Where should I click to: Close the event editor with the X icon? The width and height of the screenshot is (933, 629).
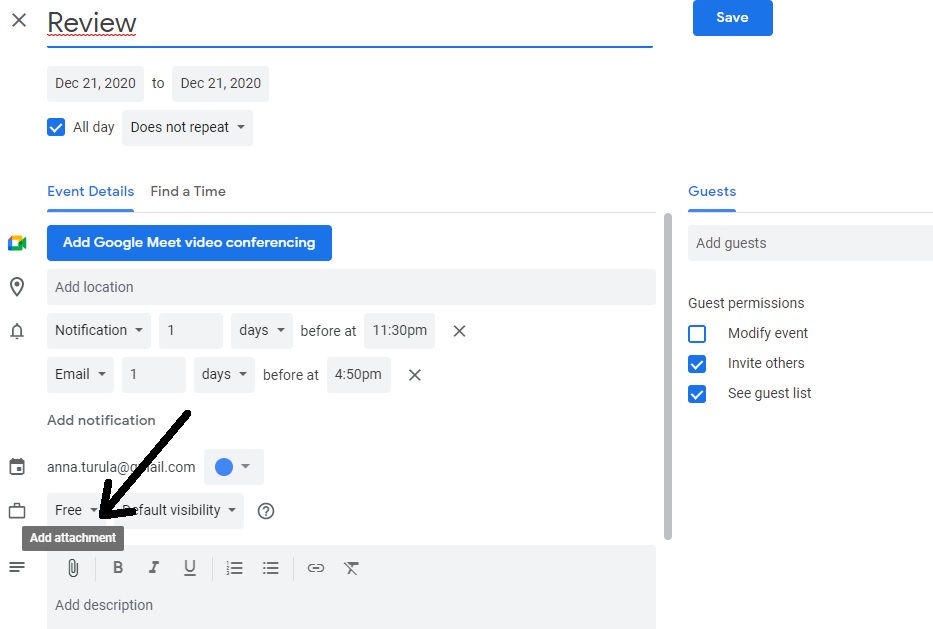(19, 20)
